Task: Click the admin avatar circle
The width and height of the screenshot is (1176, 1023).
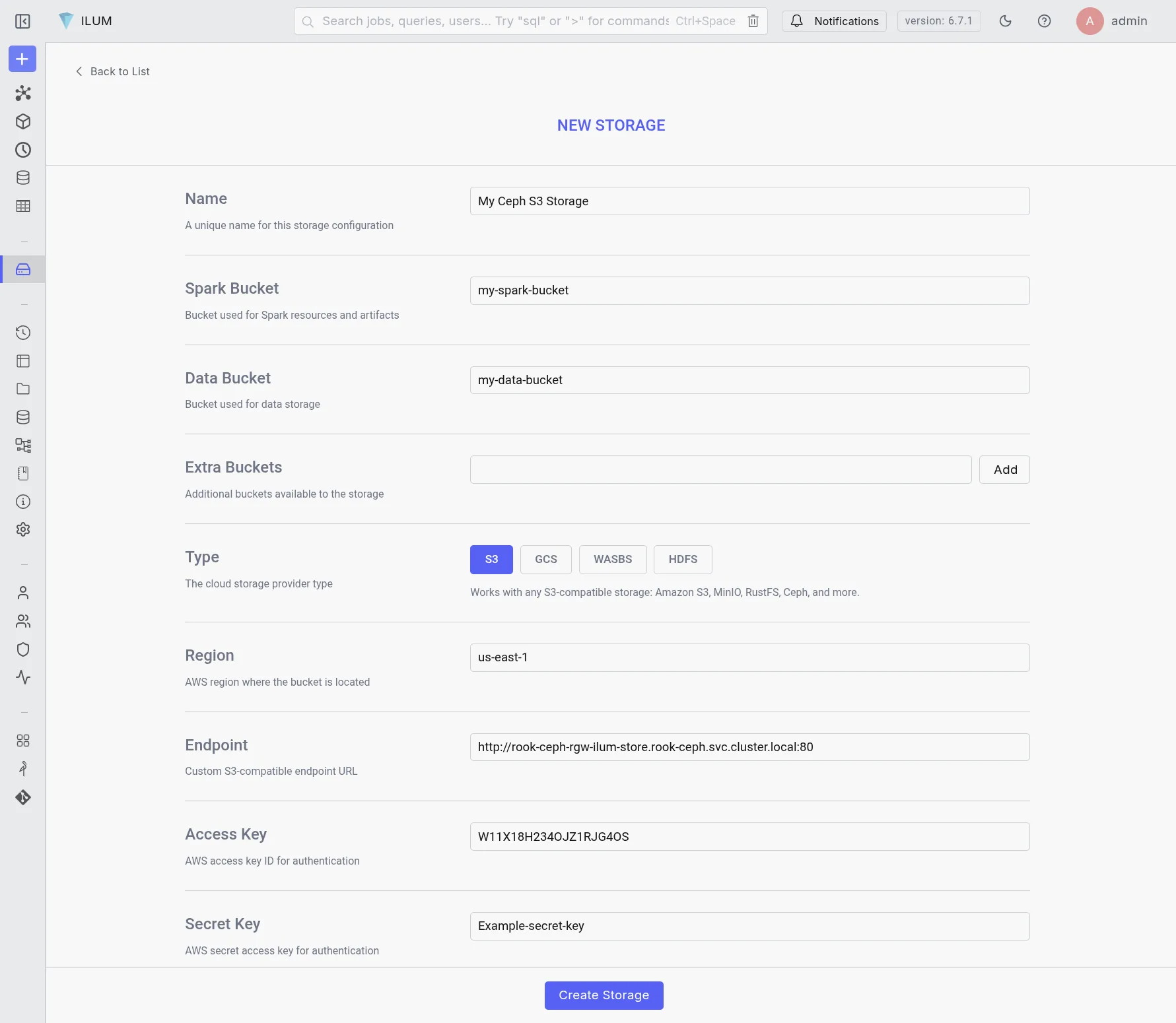Action: point(1090,21)
